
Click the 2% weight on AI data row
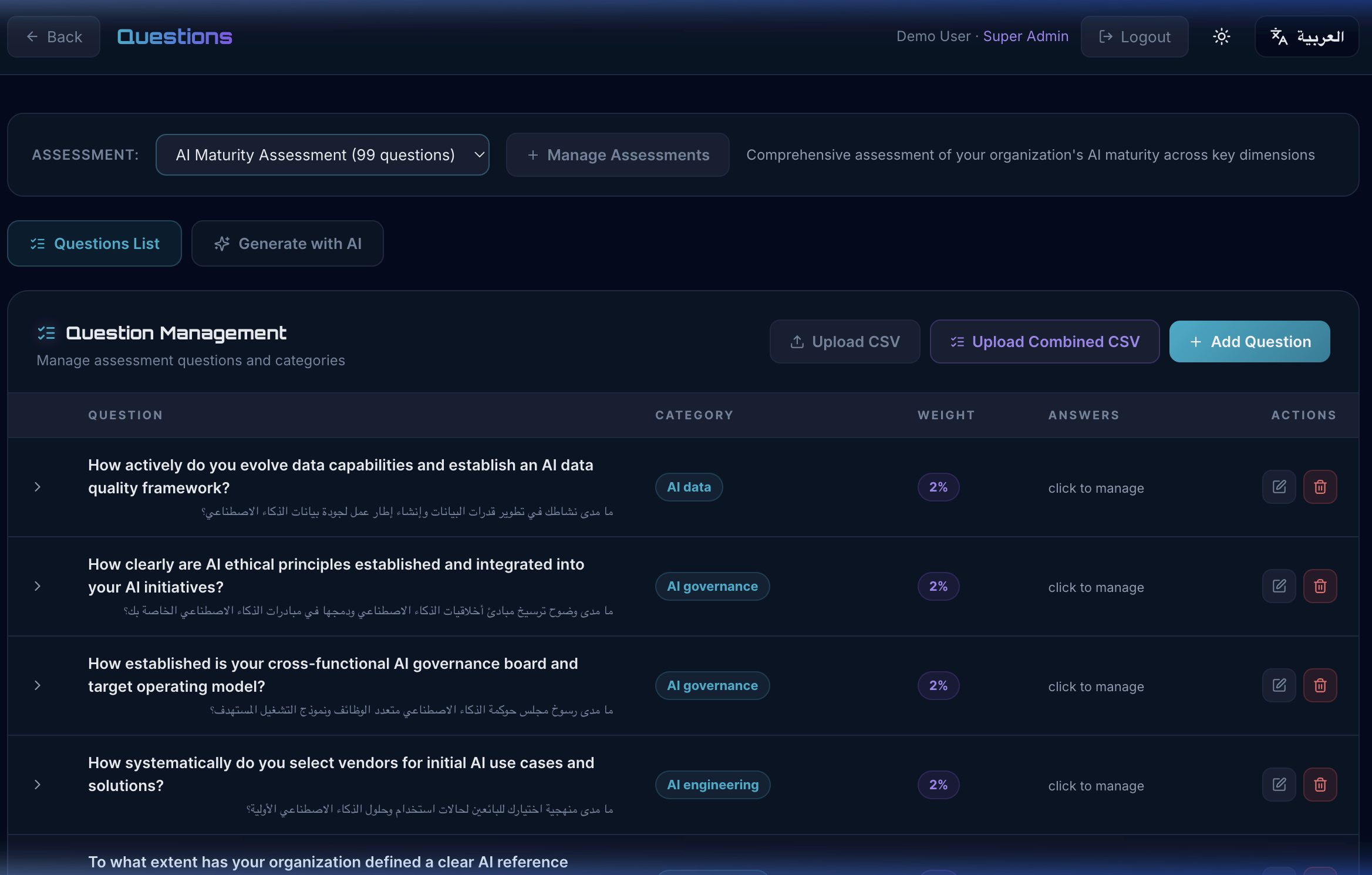click(938, 487)
